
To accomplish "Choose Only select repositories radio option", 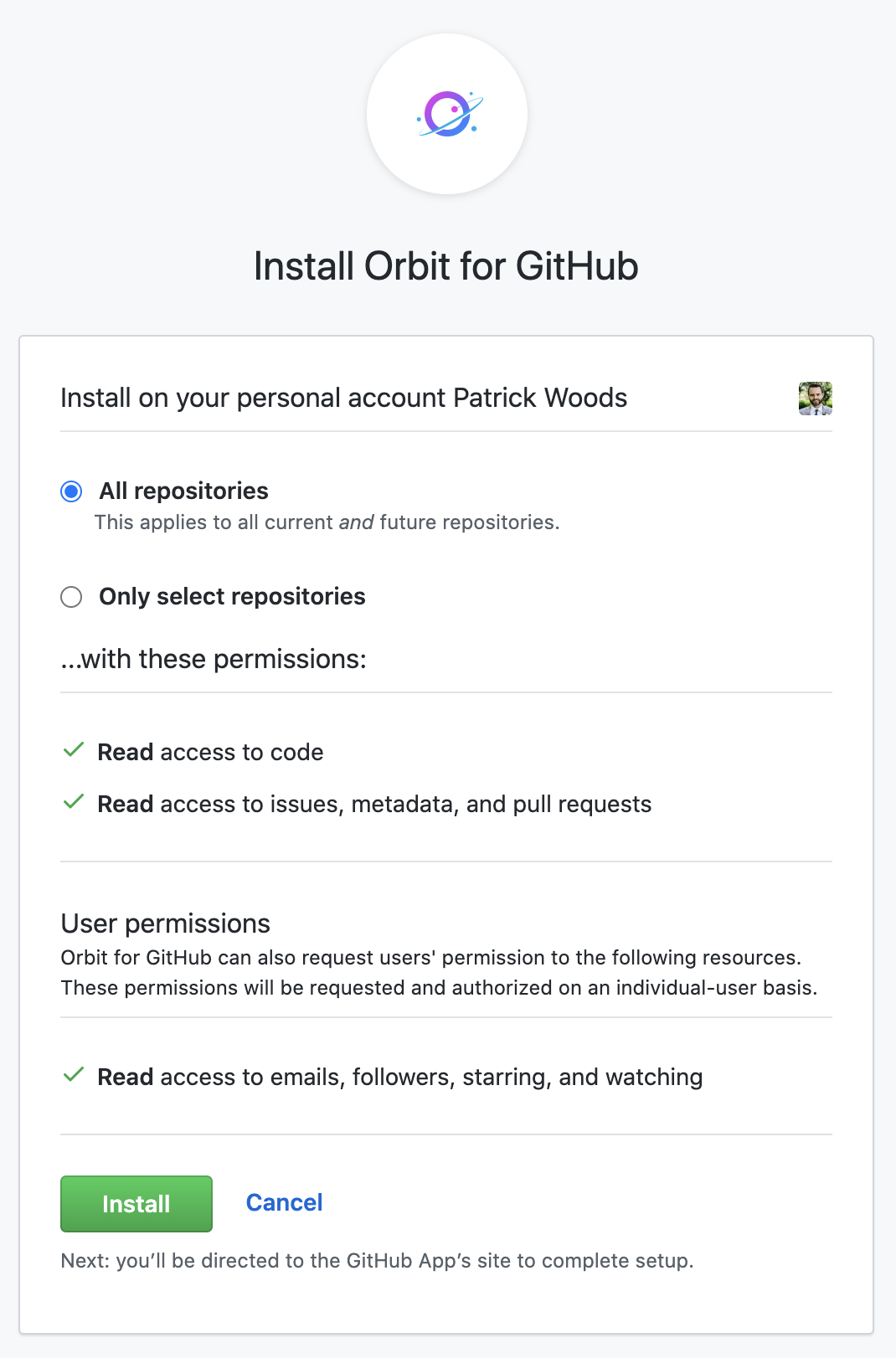I will (x=71, y=597).
